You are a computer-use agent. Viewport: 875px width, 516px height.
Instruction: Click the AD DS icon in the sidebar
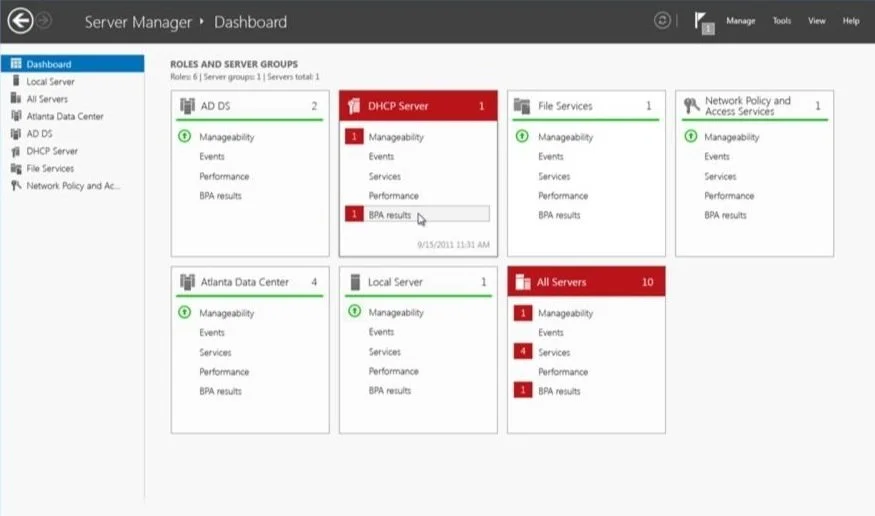pos(16,133)
